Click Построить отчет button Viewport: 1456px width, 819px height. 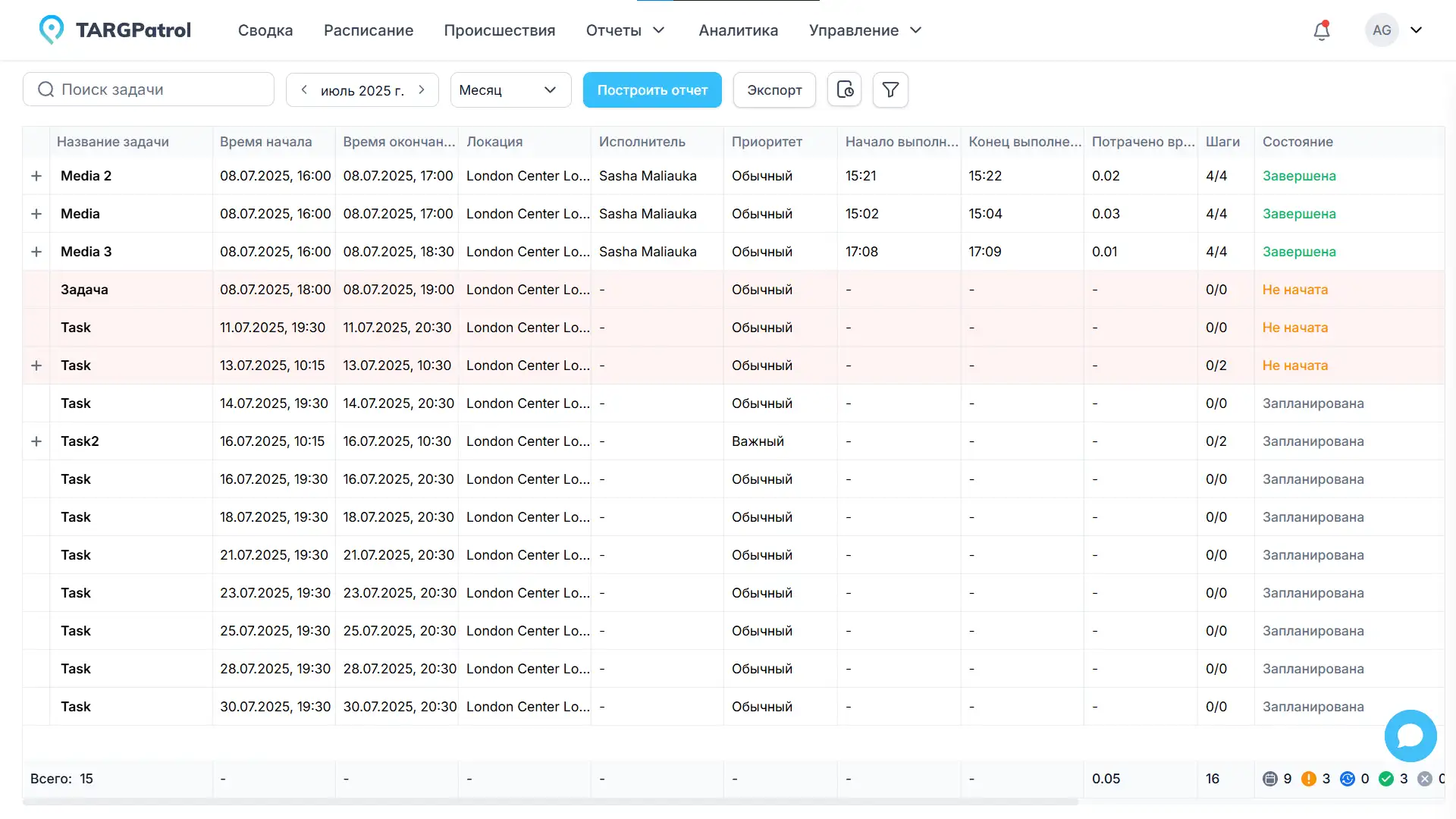tap(652, 90)
